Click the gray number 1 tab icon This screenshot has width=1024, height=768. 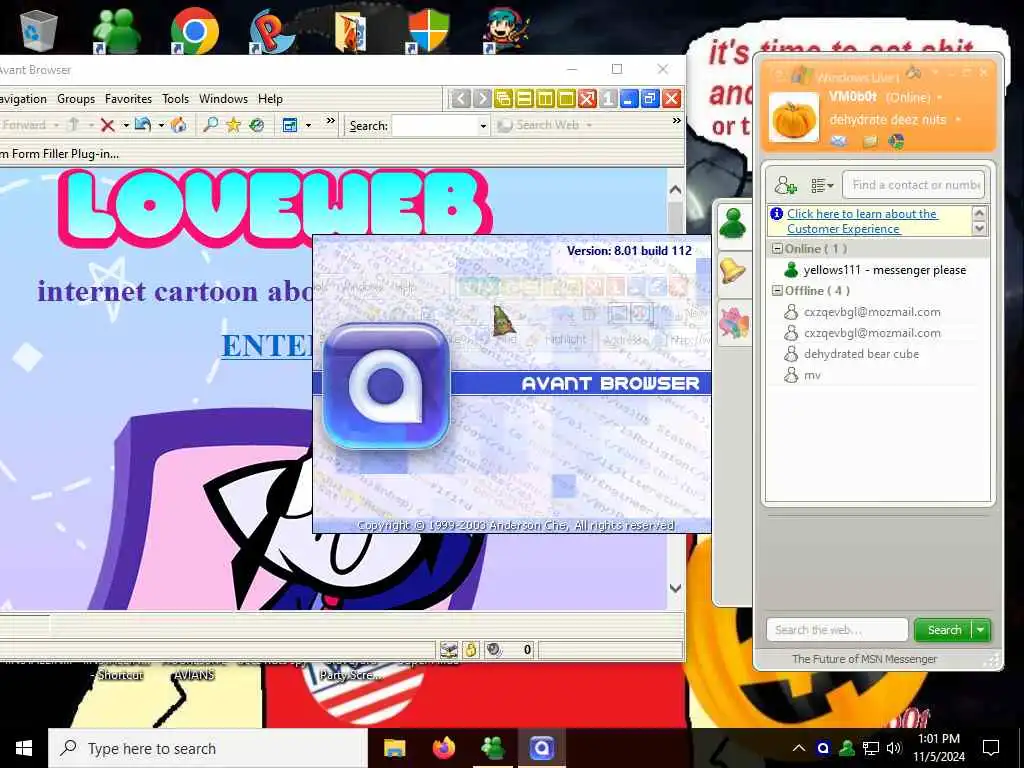click(607, 99)
